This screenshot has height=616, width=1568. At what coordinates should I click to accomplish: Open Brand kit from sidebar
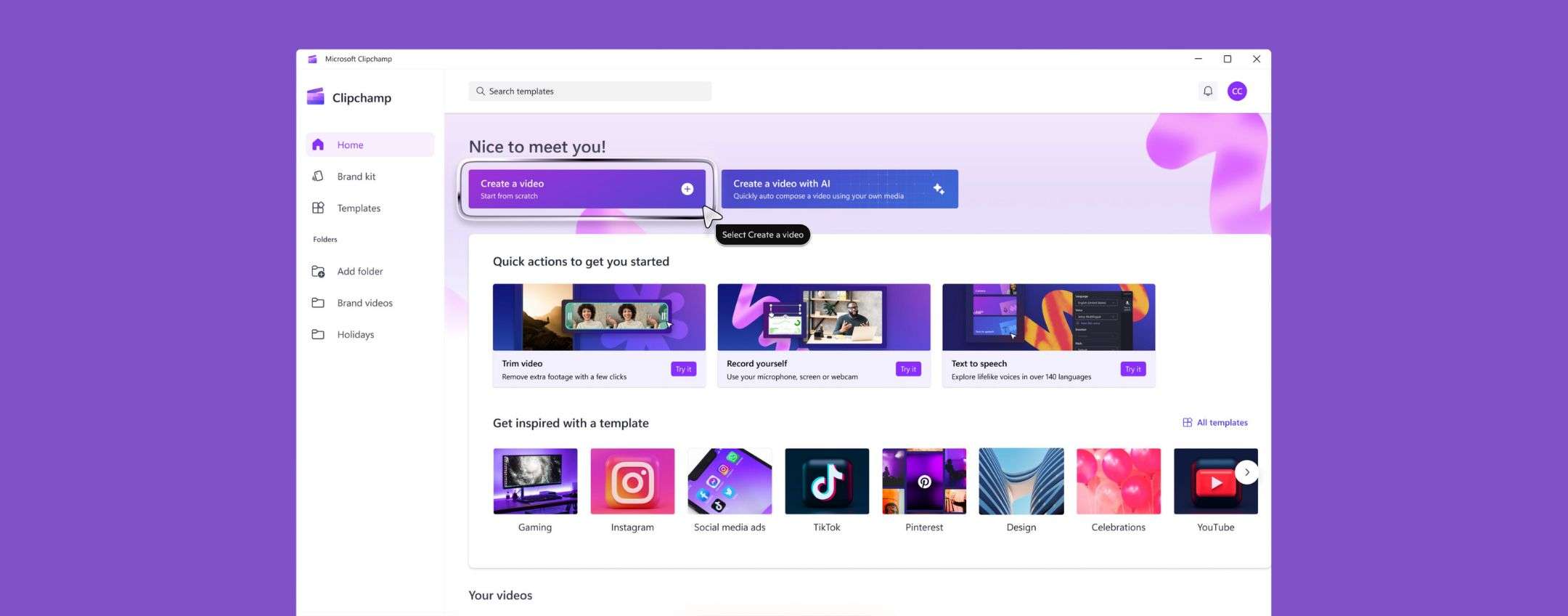click(x=356, y=177)
